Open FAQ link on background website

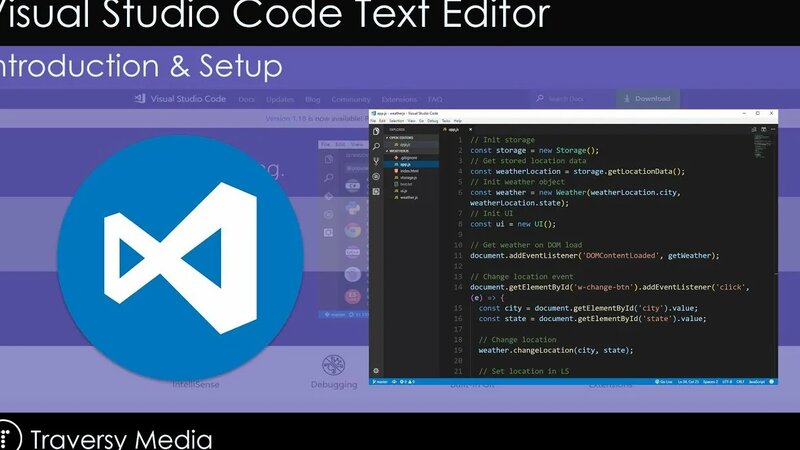click(x=435, y=99)
